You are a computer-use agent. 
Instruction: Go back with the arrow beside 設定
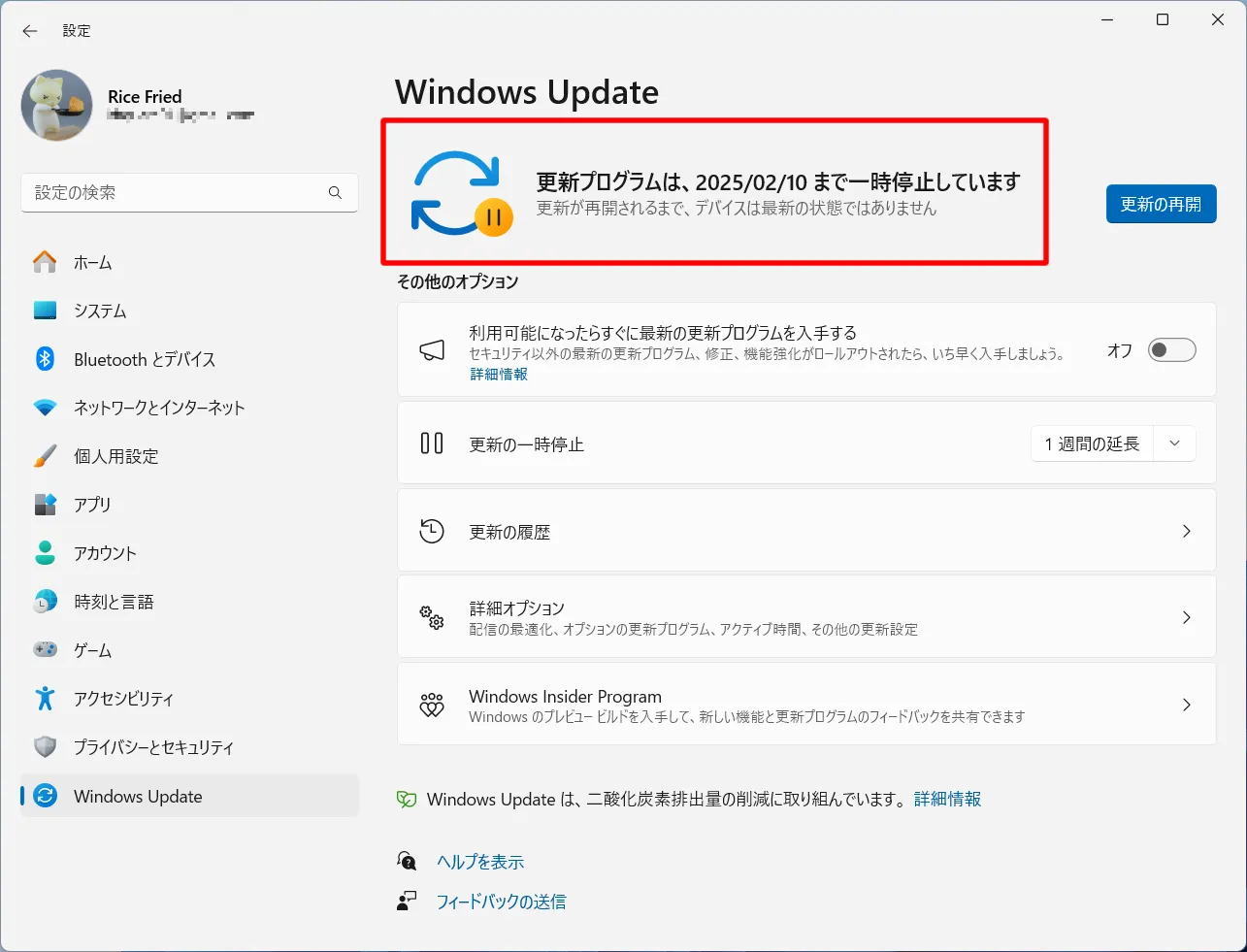click(x=30, y=31)
